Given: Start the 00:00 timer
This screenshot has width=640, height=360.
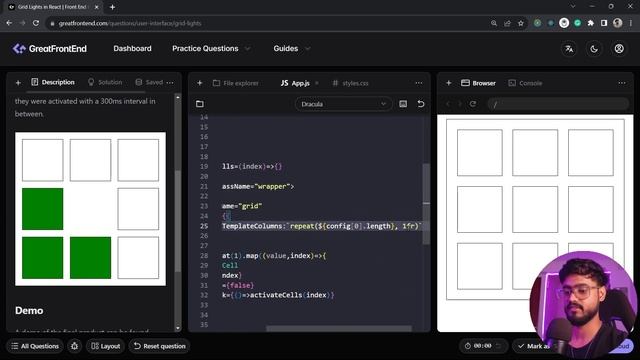Looking at the screenshot, I should [483, 346].
